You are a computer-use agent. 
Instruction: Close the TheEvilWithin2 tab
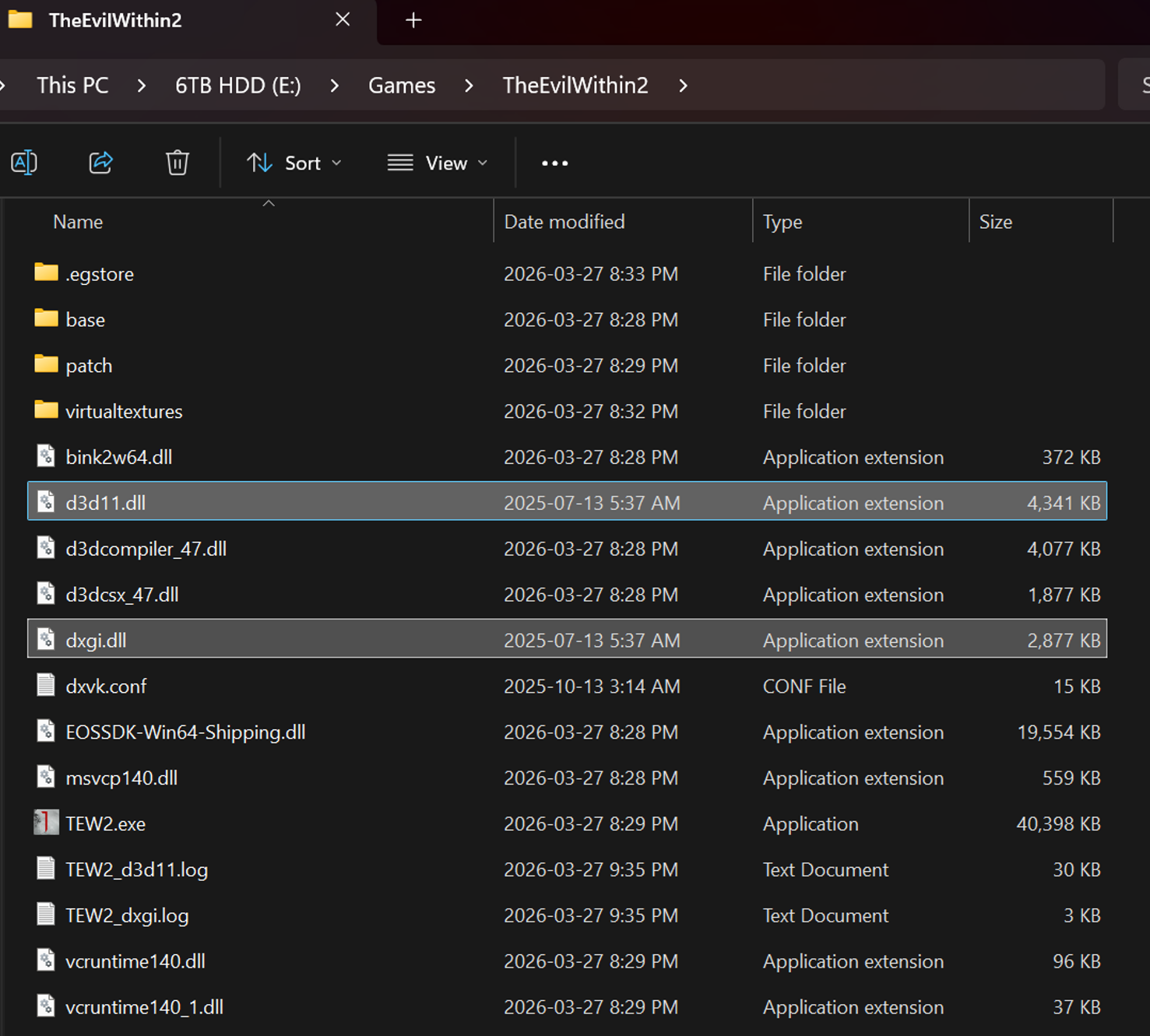(x=343, y=19)
